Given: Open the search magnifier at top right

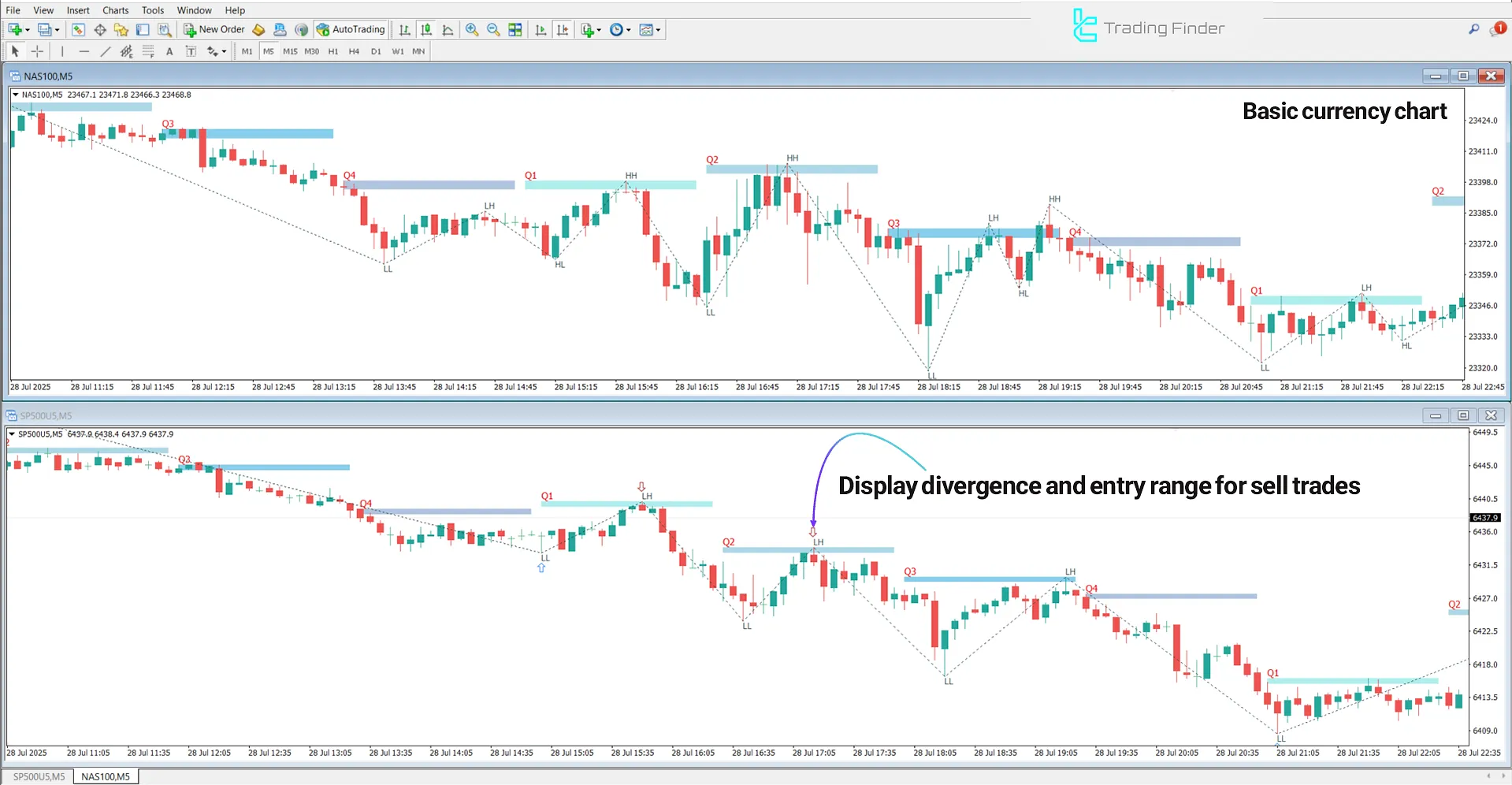Looking at the screenshot, I should click(1473, 28).
